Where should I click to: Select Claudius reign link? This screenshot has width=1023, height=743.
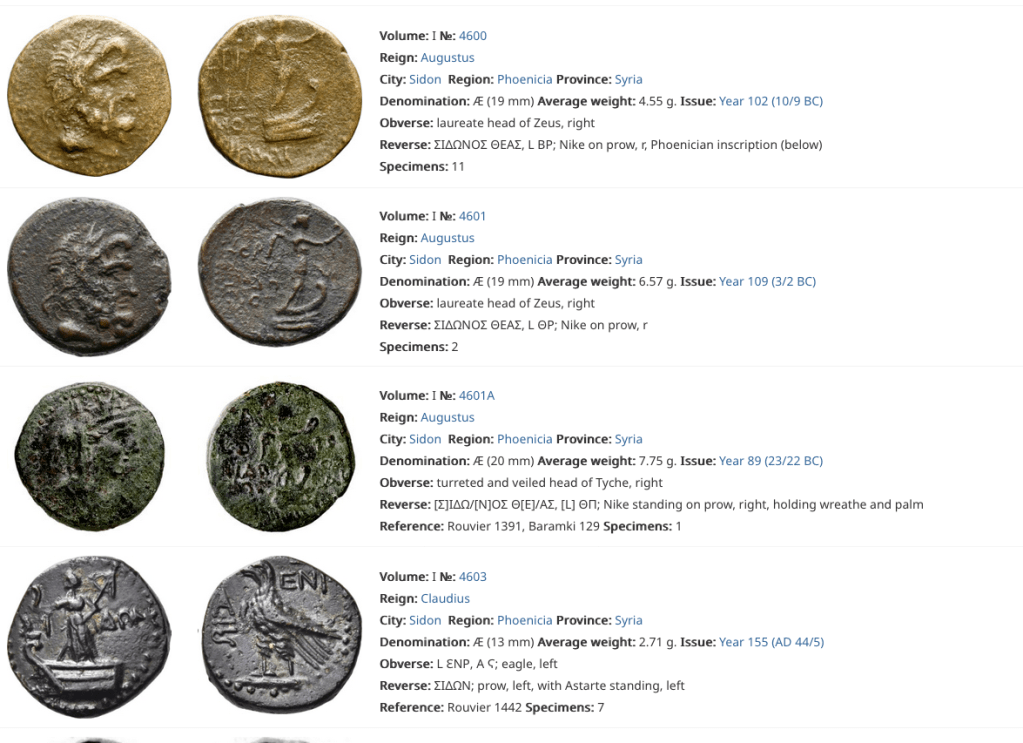coord(445,598)
